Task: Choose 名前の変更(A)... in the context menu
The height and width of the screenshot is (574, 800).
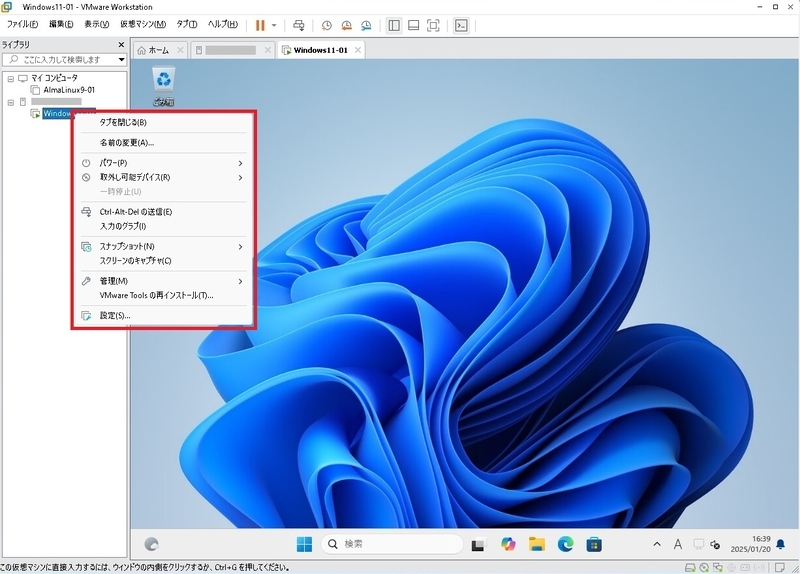Action: (163, 143)
